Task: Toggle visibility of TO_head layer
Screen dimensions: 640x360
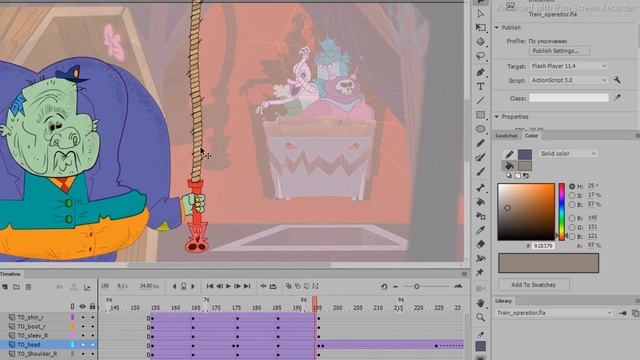Action: click(83, 345)
